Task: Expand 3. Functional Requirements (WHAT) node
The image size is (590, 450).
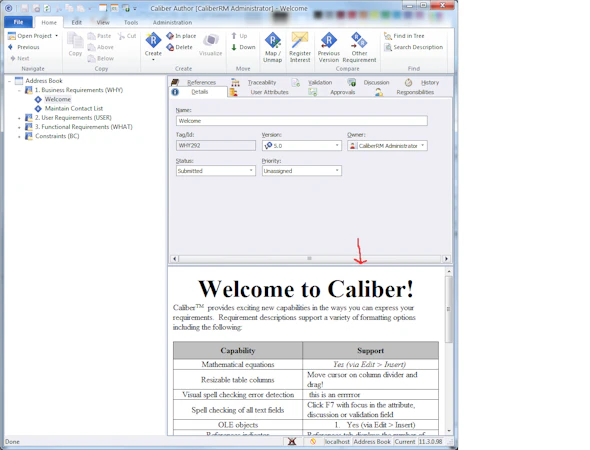Action: click(x=19, y=127)
